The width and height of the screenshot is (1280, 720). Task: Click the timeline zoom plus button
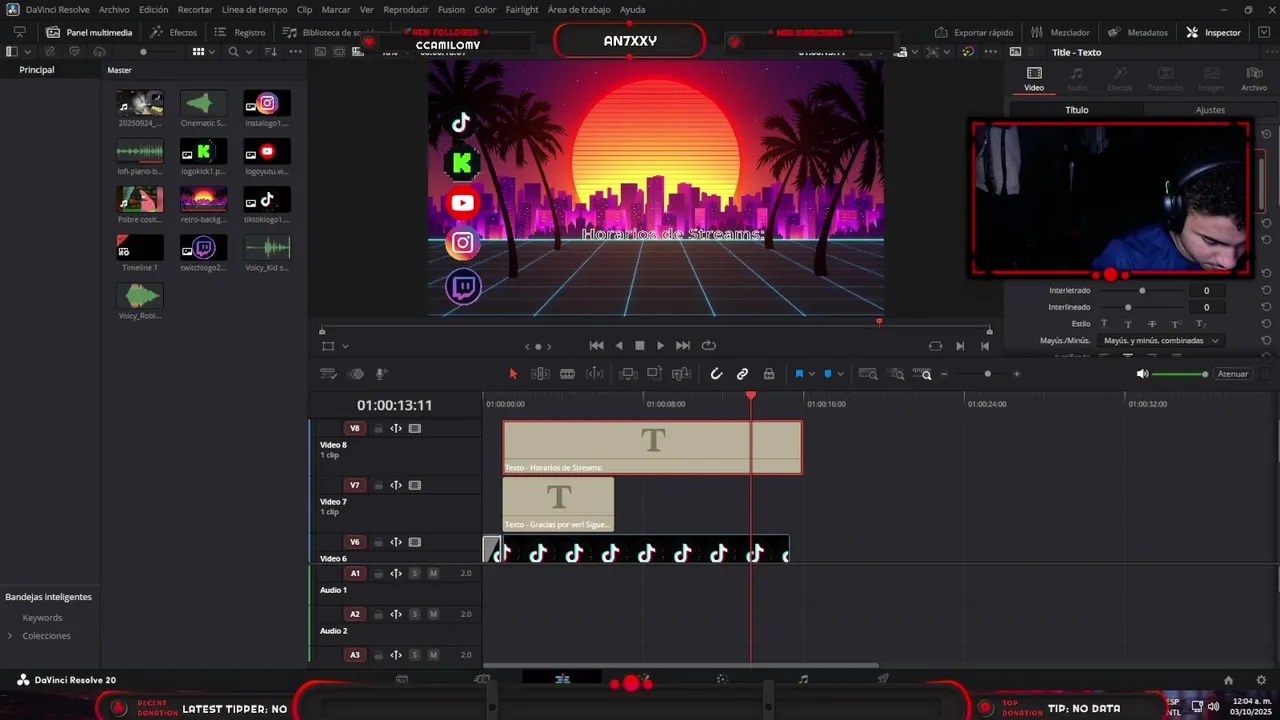coord(1016,374)
